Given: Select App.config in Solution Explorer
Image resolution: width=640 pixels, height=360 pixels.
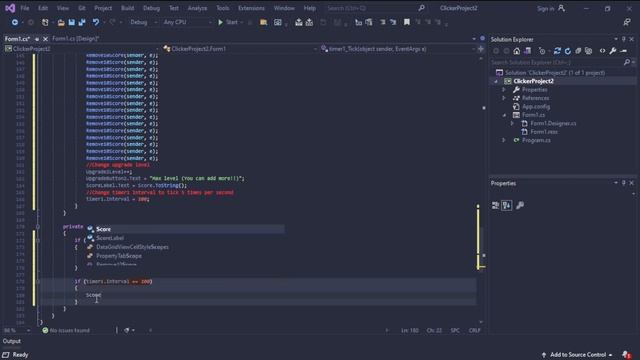Looking at the screenshot, I should click(x=536, y=107).
